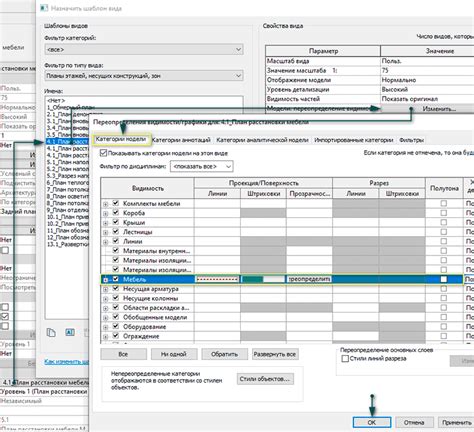Screen dimensions: 474x432
Task: Toggle visibility for Обобщенные модели
Action: pyautogui.click(x=116, y=317)
